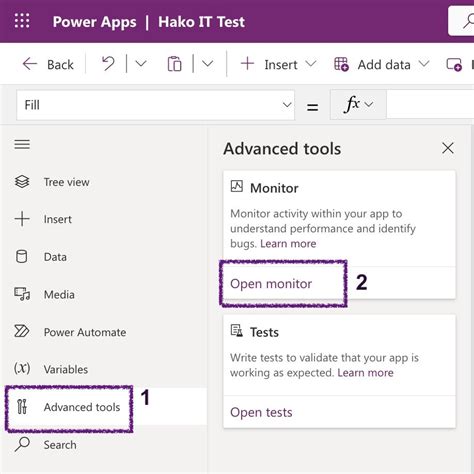Open the app launcher waffle icon
This screenshot has height=474, width=474.
pyautogui.click(x=22, y=21)
